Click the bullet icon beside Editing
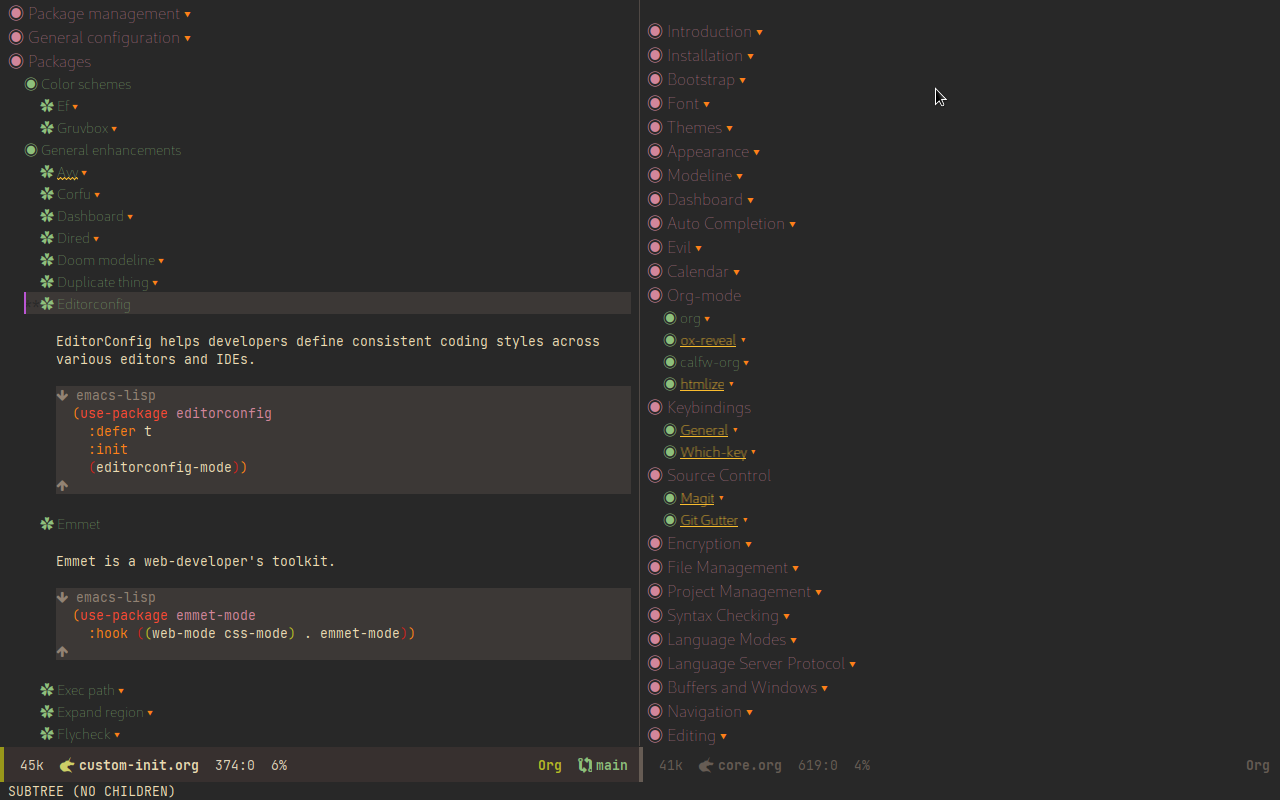 coord(655,736)
